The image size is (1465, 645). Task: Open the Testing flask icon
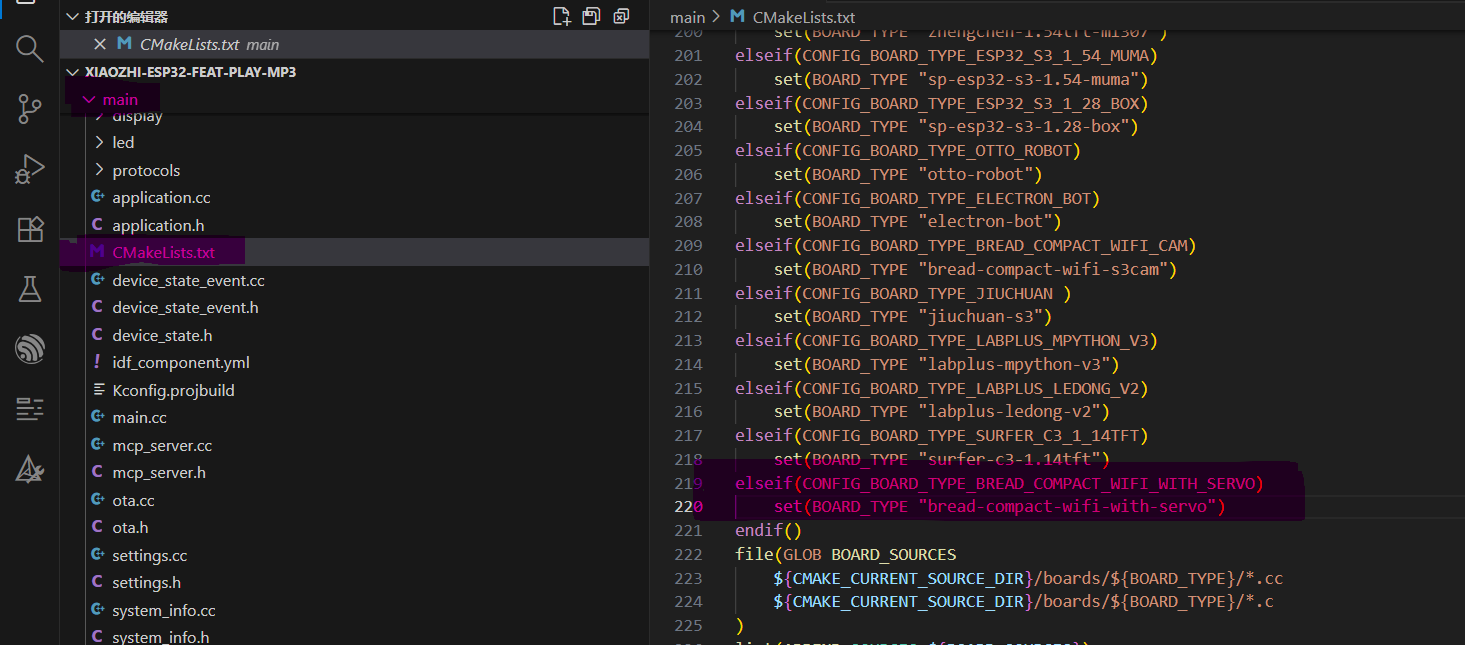tap(30, 289)
